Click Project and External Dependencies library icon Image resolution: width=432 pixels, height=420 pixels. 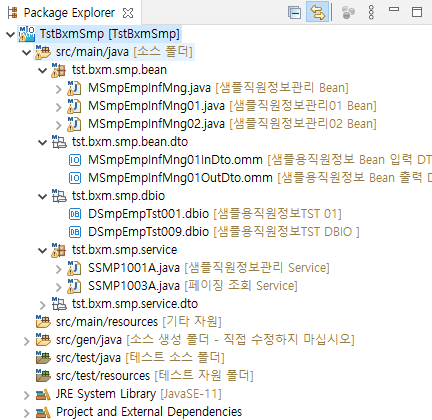[43, 412]
